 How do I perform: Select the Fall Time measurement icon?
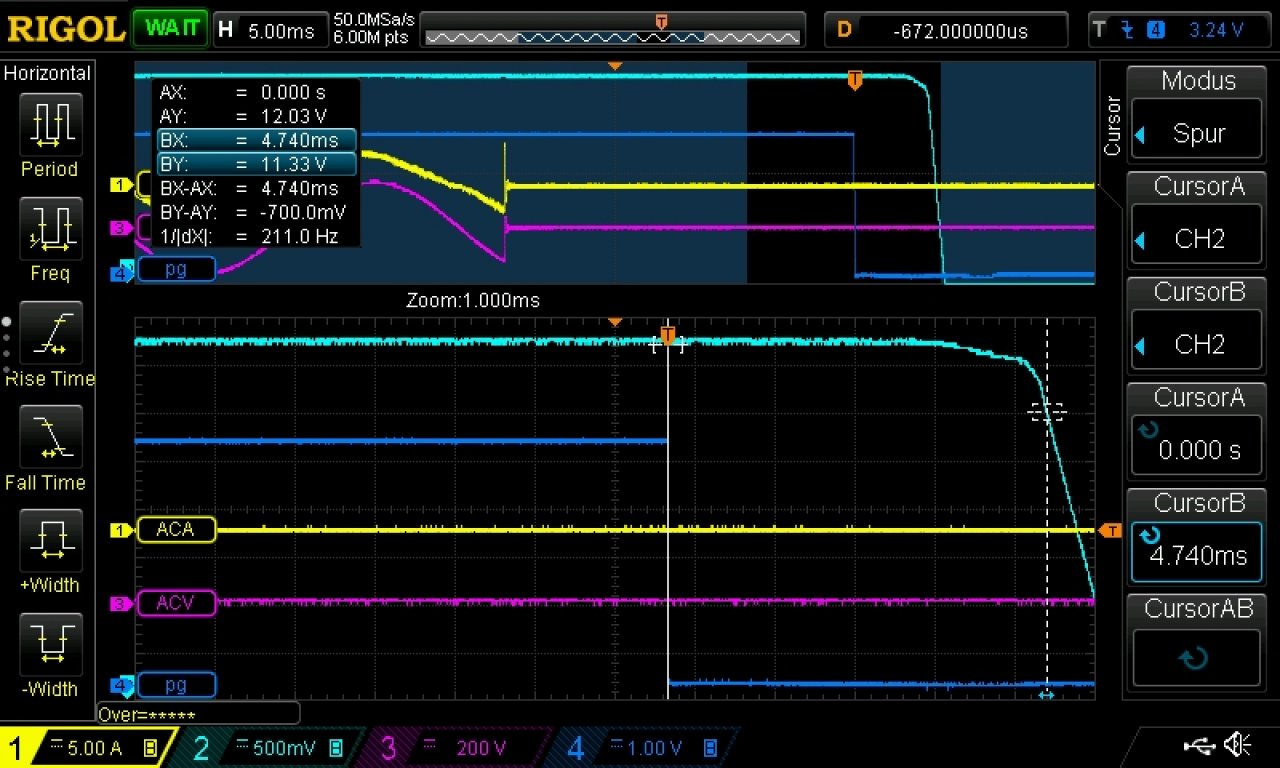[x=50, y=437]
